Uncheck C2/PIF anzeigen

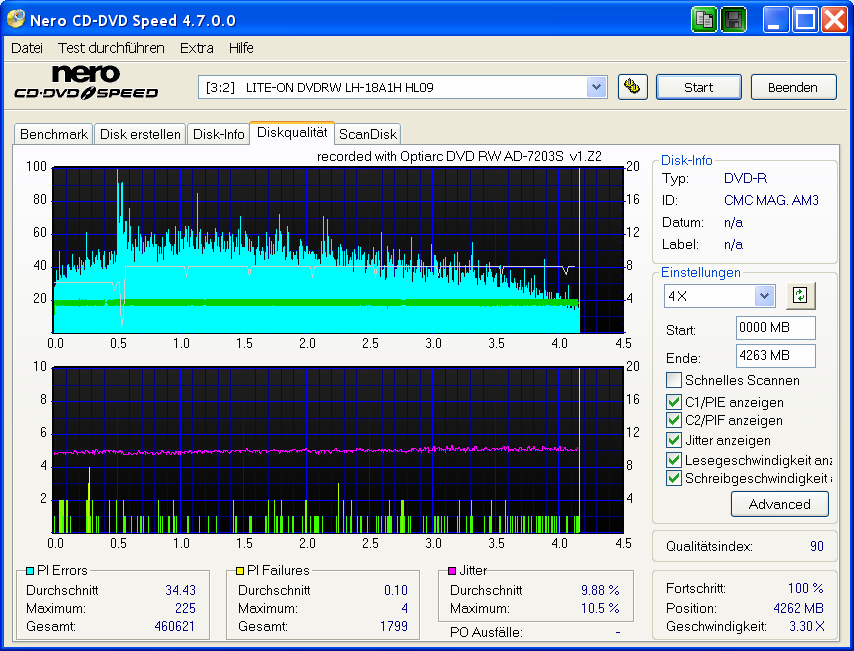pos(673,421)
